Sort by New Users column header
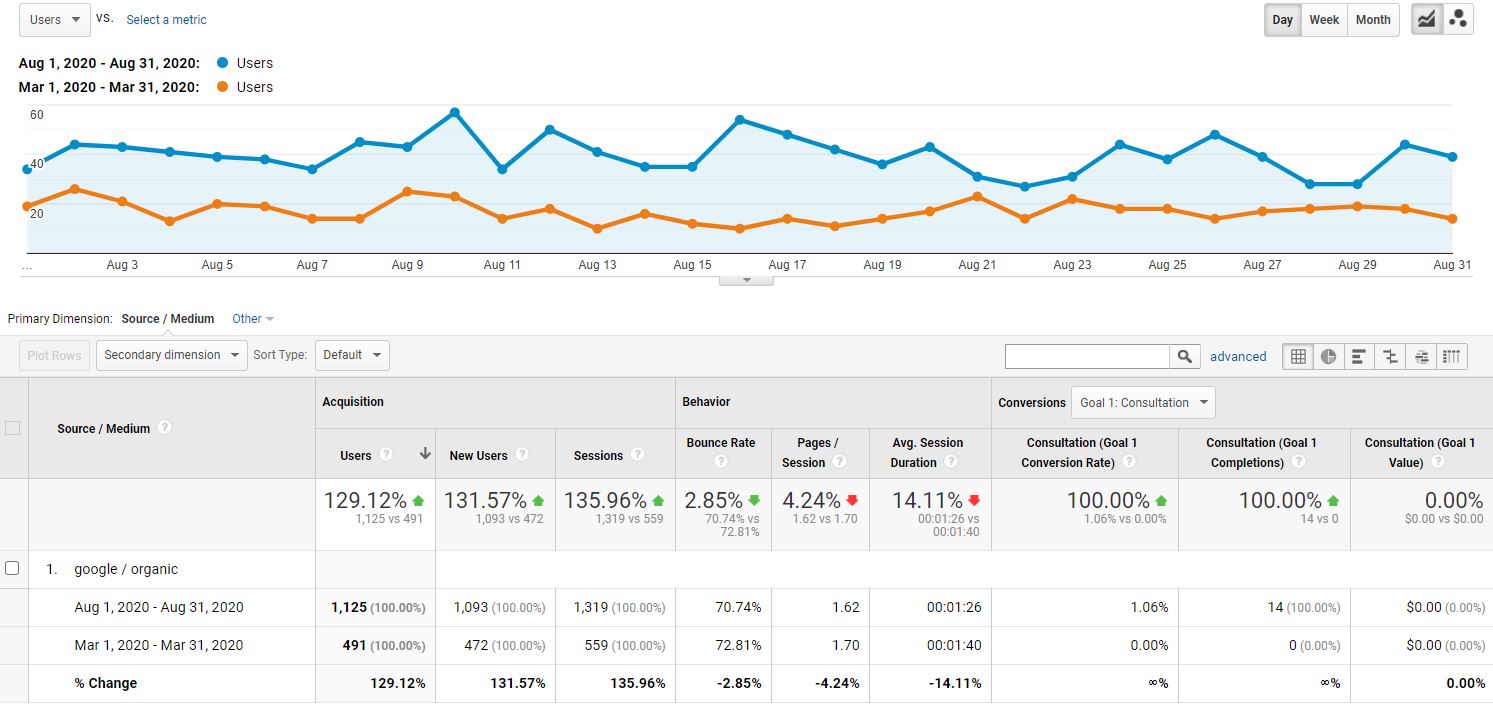1493x705 pixels. pos(478,455)
